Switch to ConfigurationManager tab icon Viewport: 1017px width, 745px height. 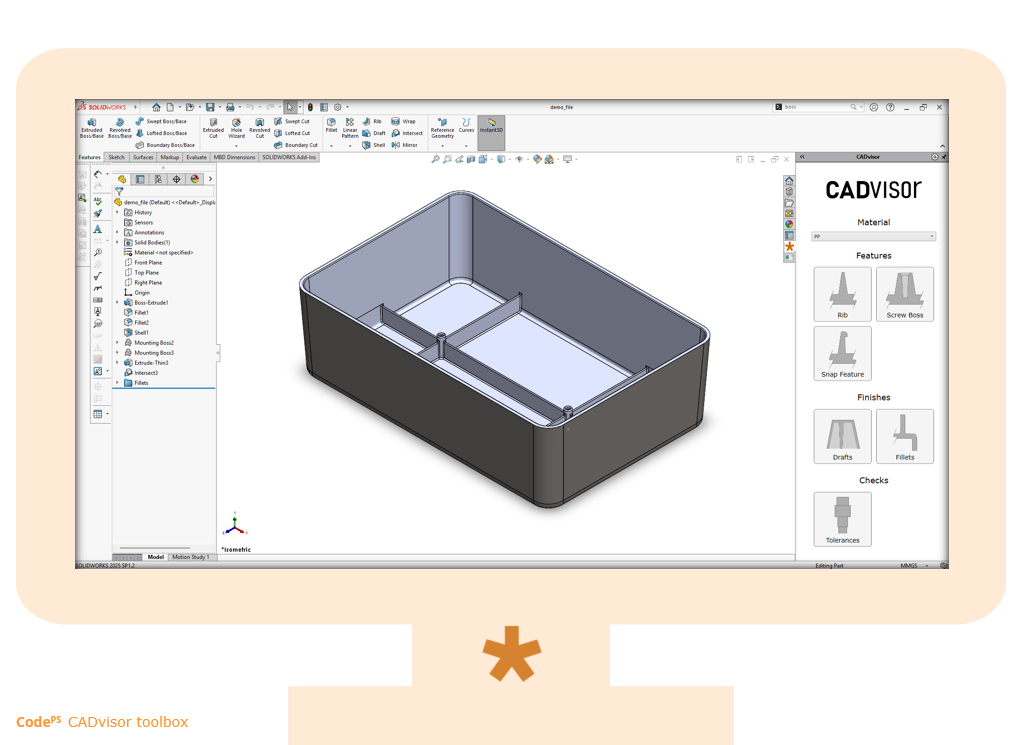pos(158,179)
